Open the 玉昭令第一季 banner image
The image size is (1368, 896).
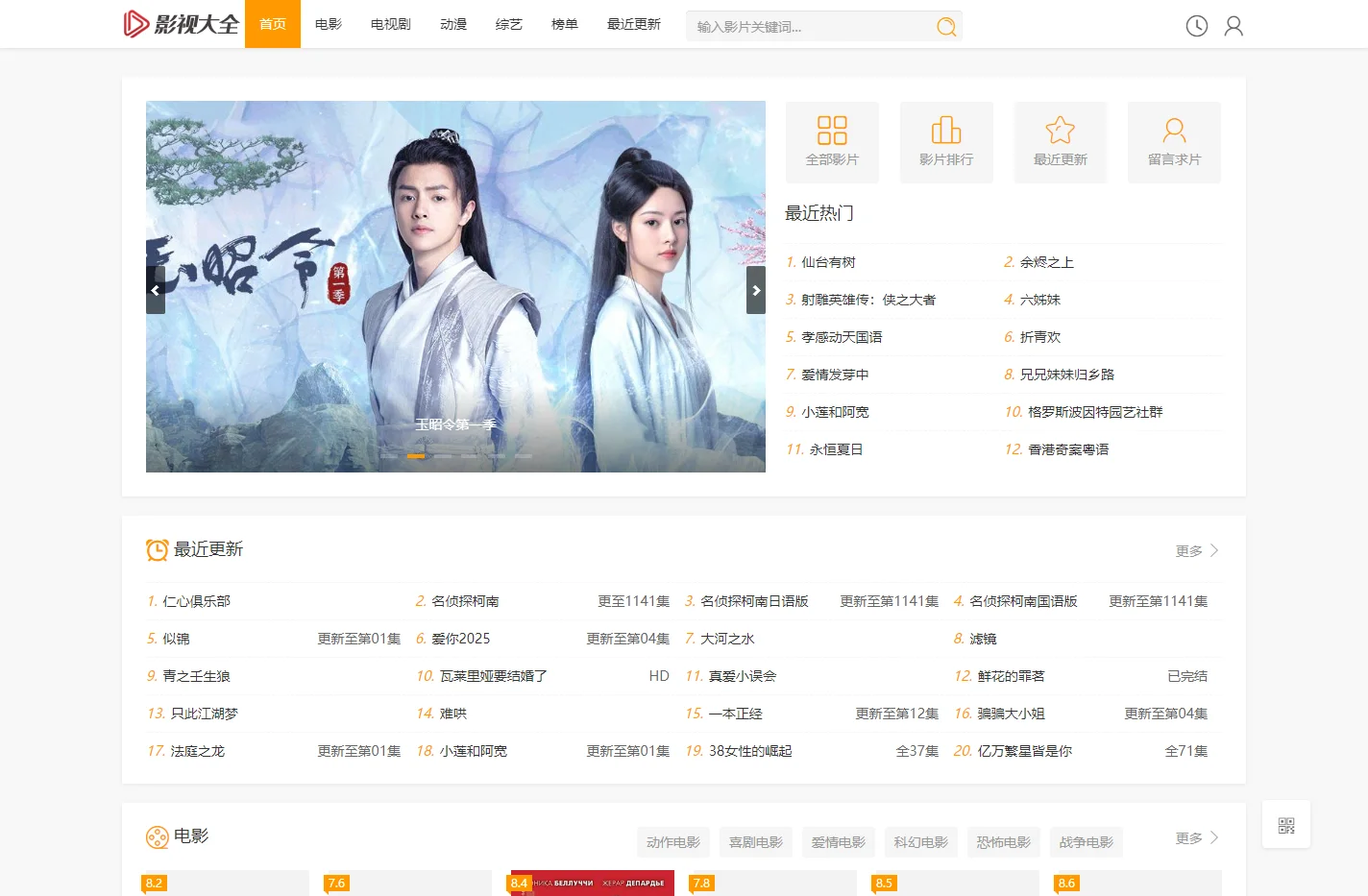pos(455,286)
